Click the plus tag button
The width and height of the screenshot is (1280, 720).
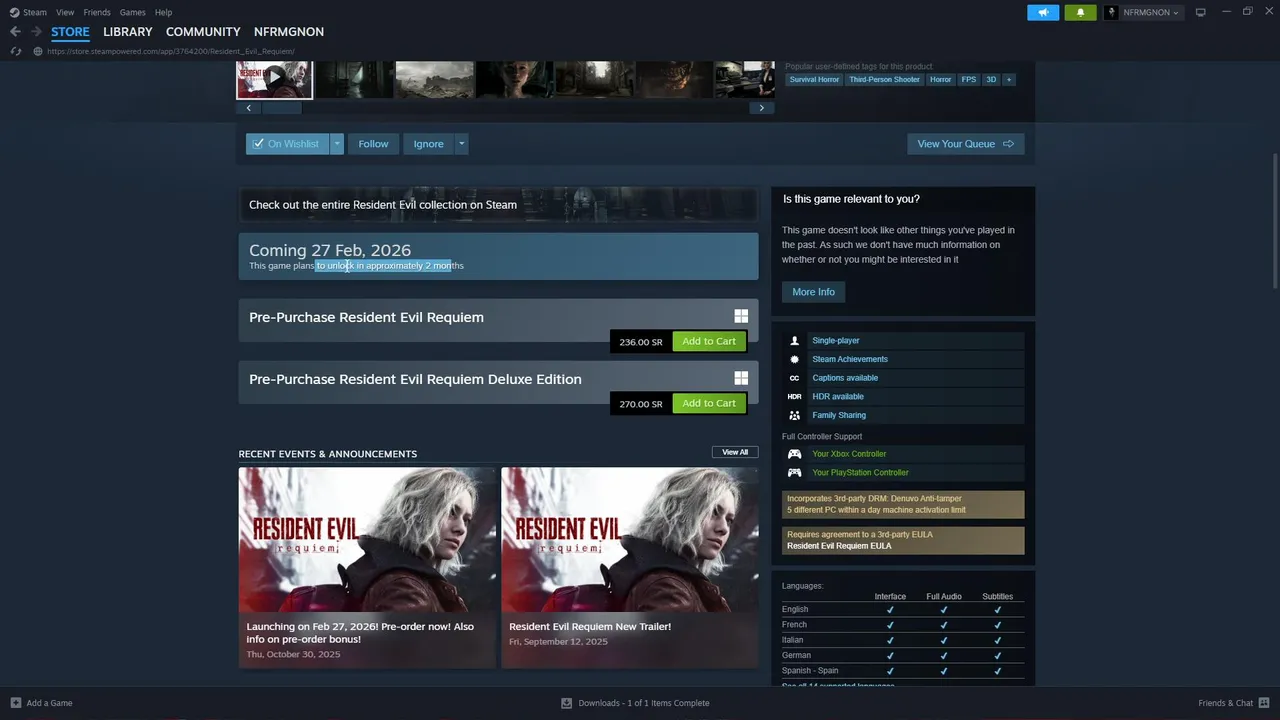[1008, 79]
